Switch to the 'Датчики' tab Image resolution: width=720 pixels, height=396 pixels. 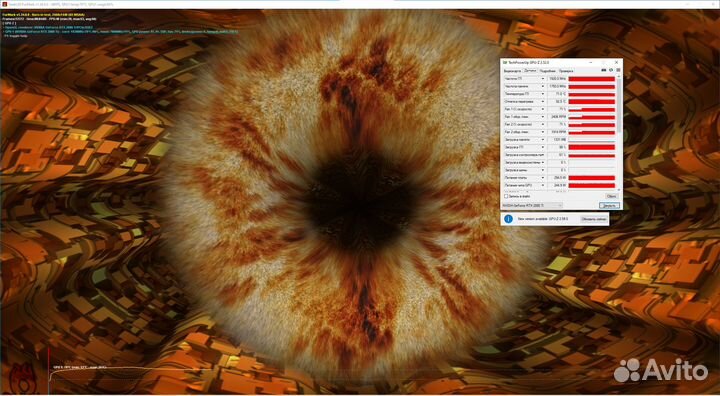530,71
